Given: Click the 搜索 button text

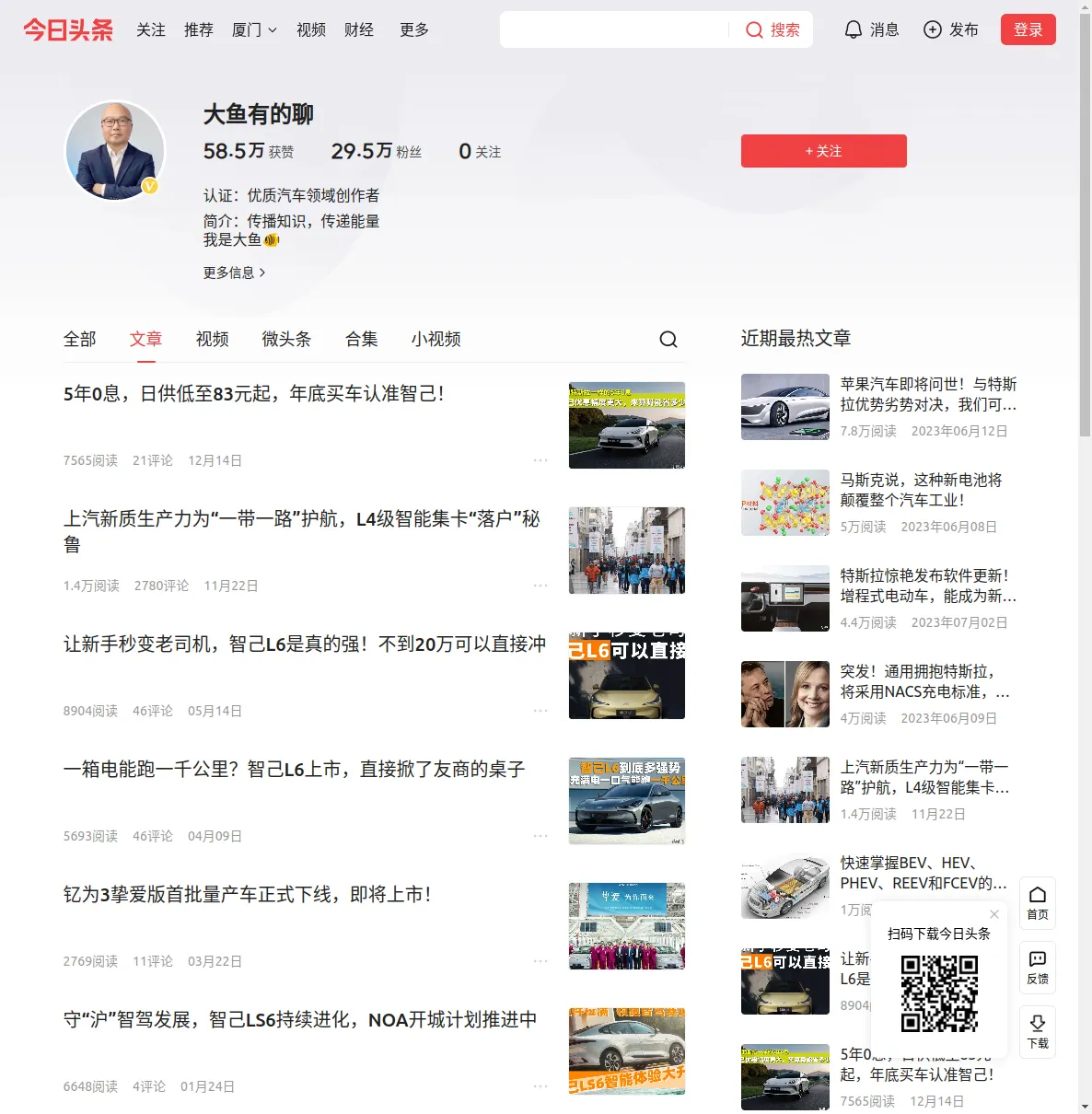Looking at the screenshot, I should click(785, 29).
